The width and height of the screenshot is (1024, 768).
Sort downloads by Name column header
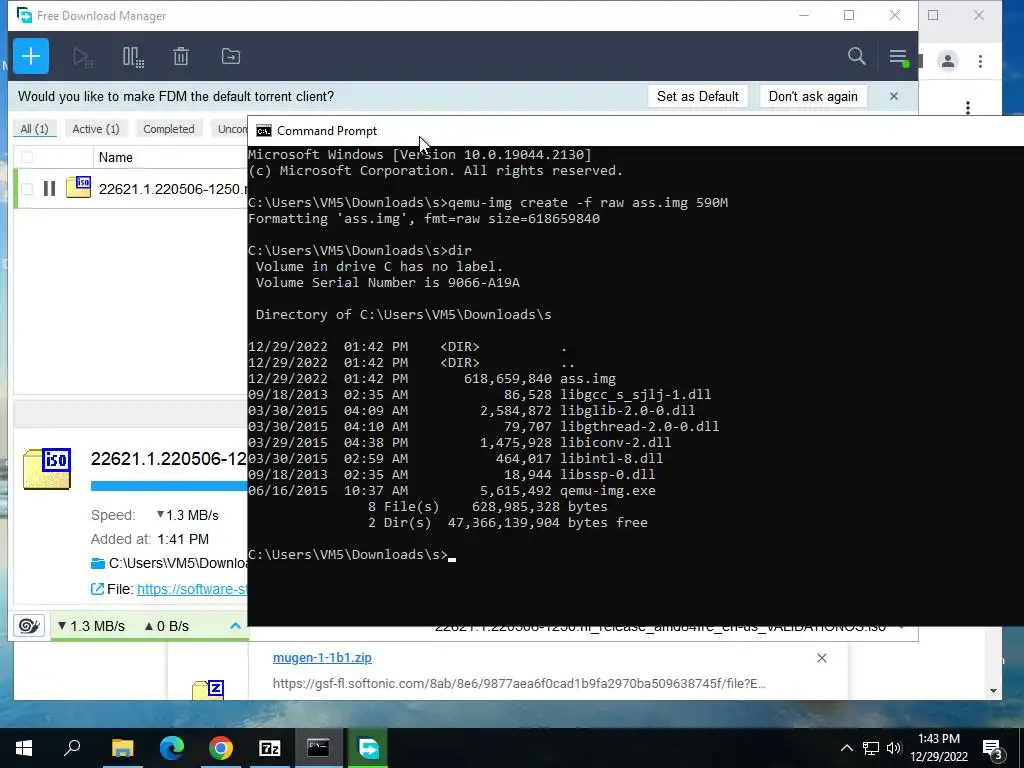click(x=116, y=157)
